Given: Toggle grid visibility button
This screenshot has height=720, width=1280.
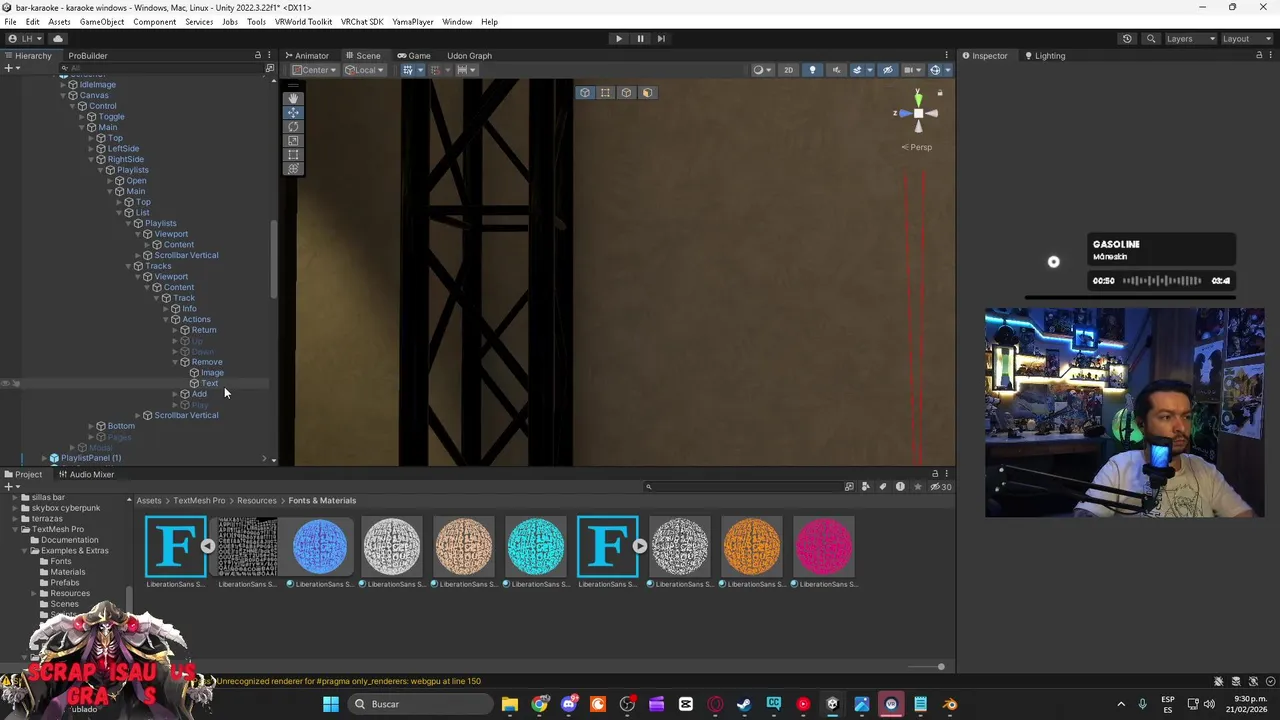Looking at the screenshot, I should point(410,70).
